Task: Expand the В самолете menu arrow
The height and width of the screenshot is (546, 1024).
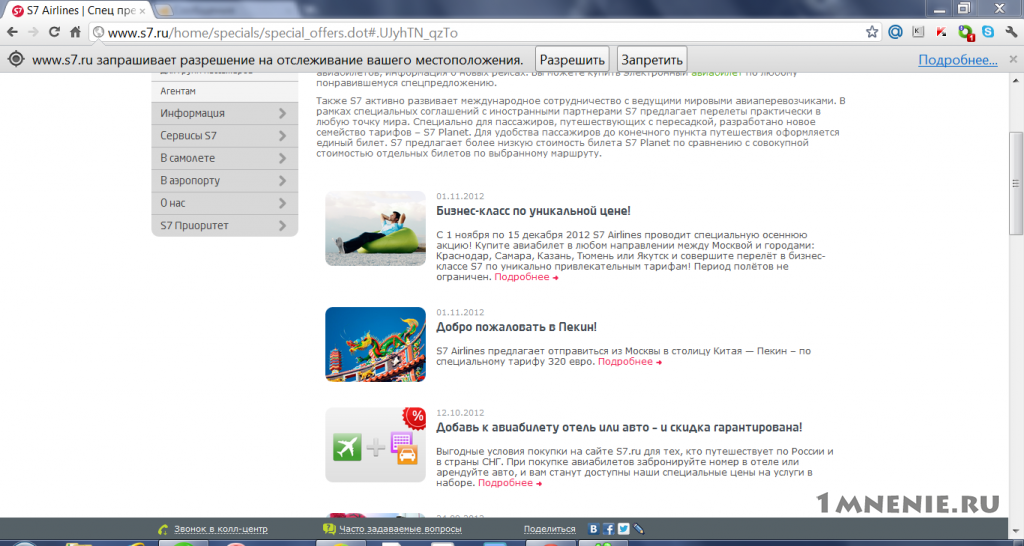Action: click(282, 158)
